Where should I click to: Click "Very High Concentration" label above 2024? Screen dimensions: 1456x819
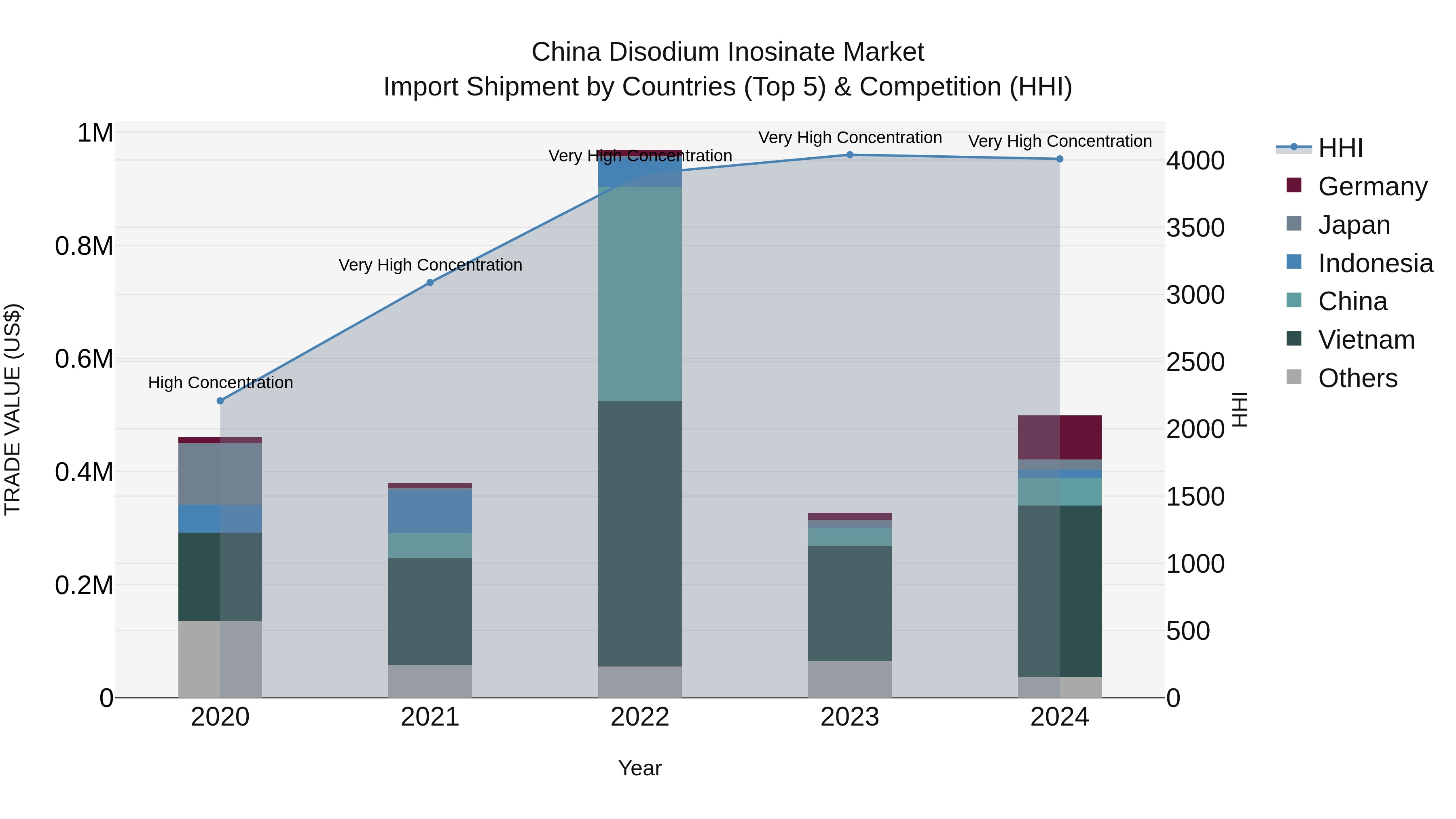tap(1060, 141)
